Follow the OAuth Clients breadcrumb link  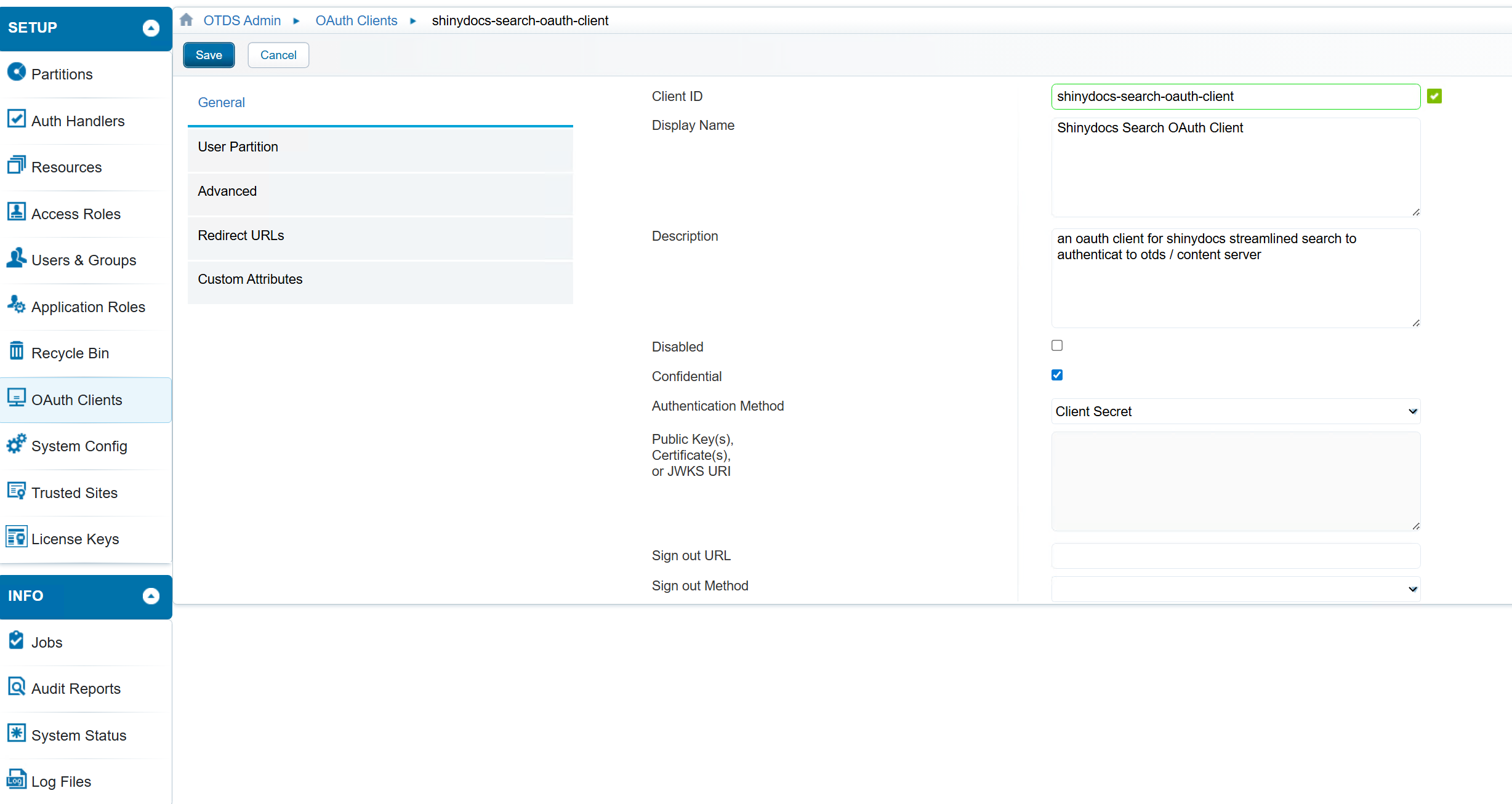356,20
